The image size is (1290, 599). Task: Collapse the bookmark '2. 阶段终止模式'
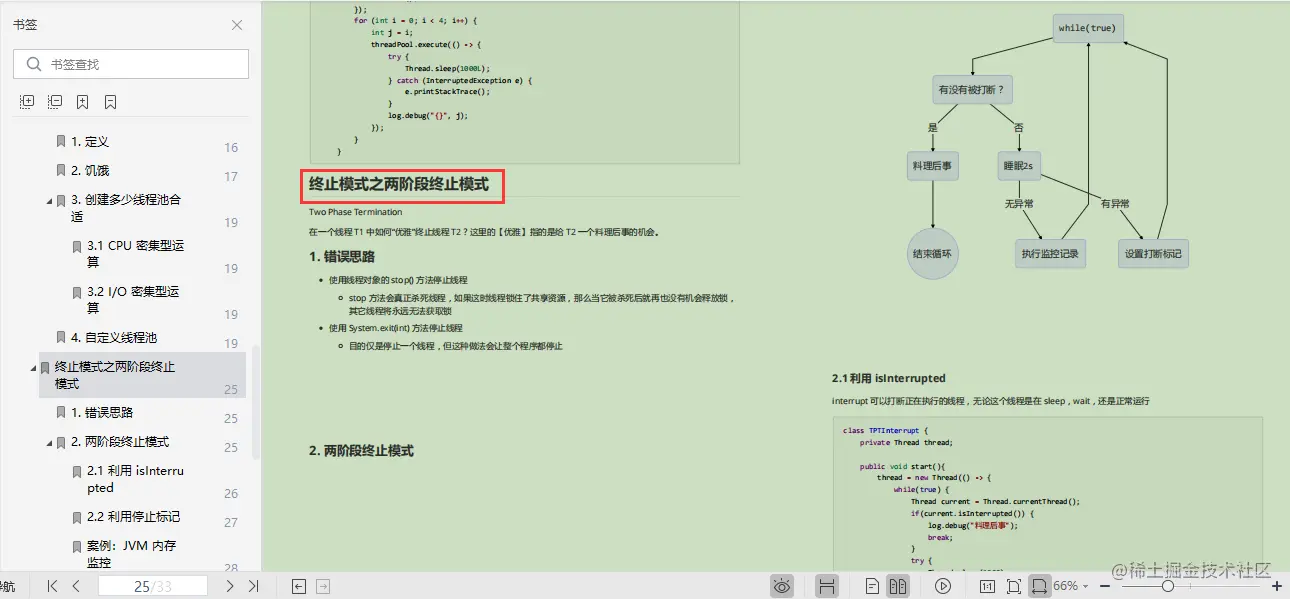coord(47,441)
